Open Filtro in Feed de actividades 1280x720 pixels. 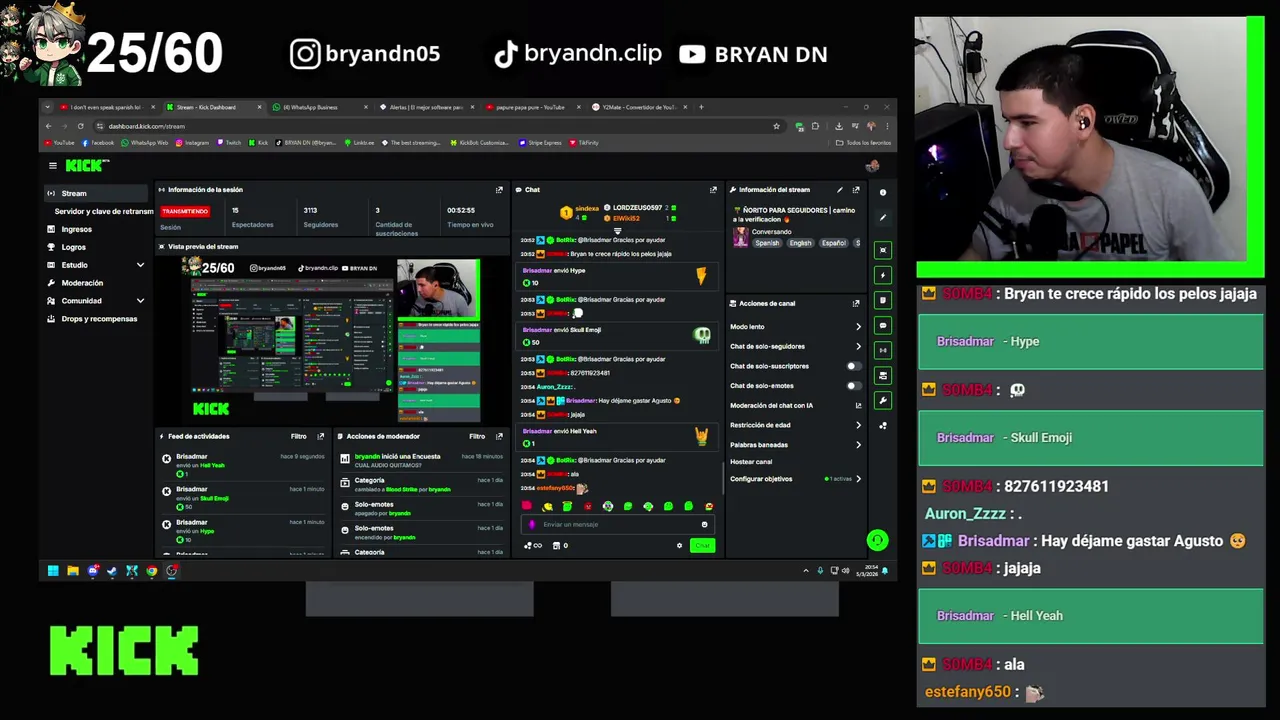[298, 436]
